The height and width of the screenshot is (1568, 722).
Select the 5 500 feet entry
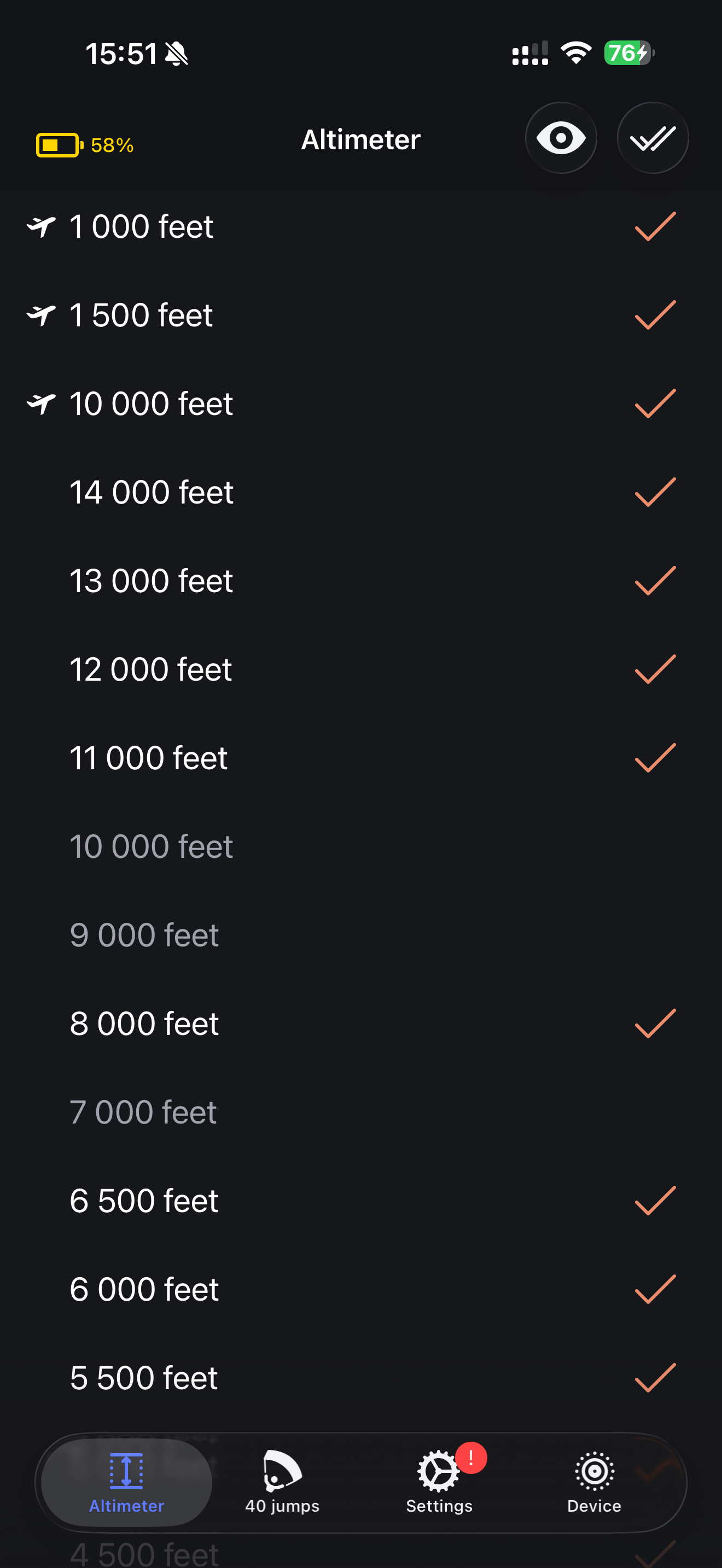coord(361,1378)
